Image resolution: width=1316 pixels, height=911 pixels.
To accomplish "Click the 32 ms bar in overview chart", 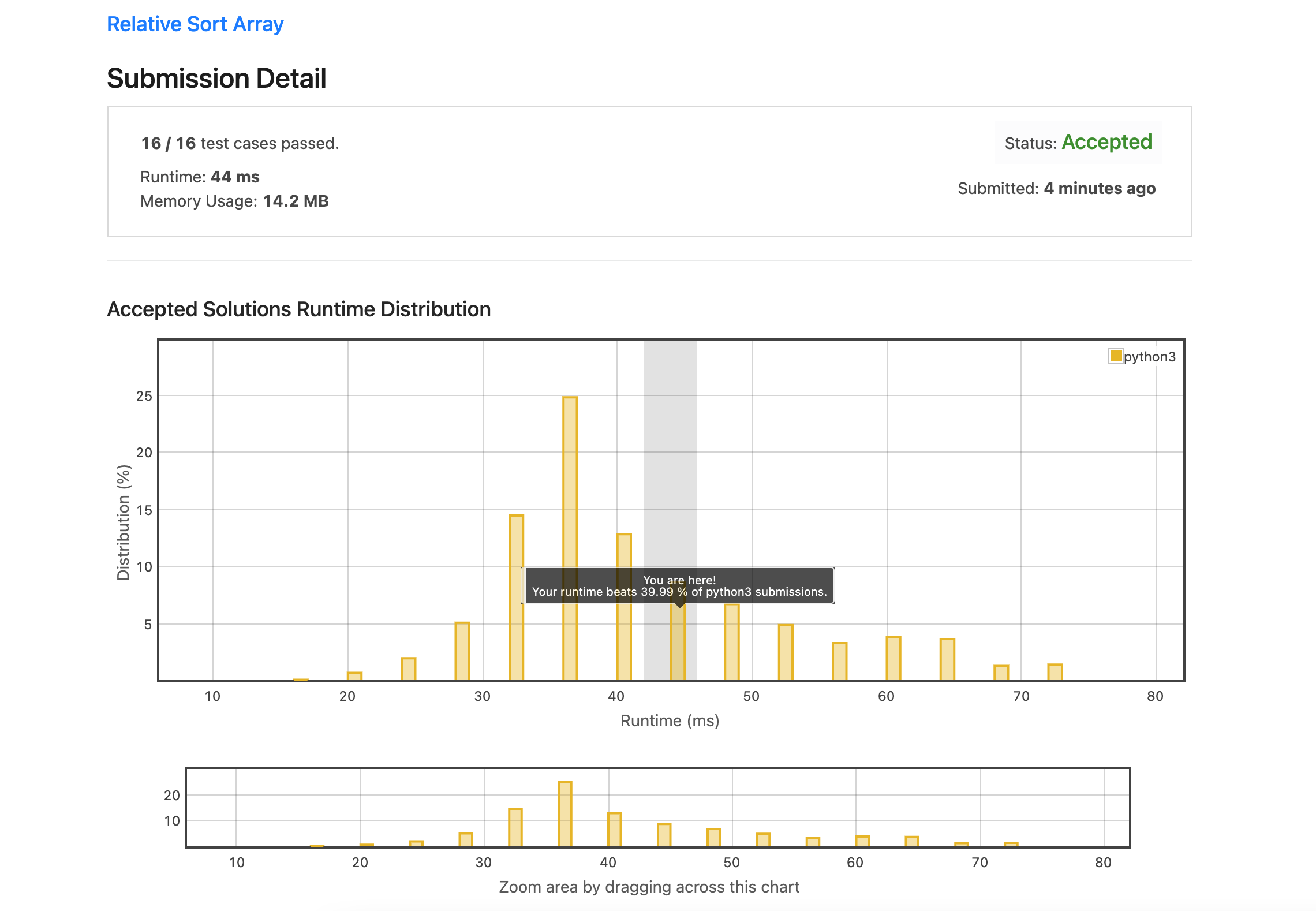I will (515, 827).
